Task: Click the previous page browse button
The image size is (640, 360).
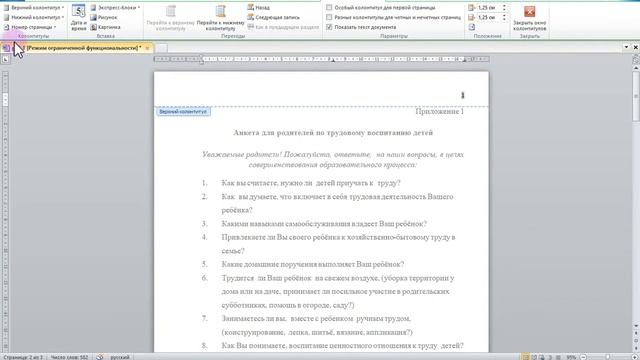Action: point(636,333)
